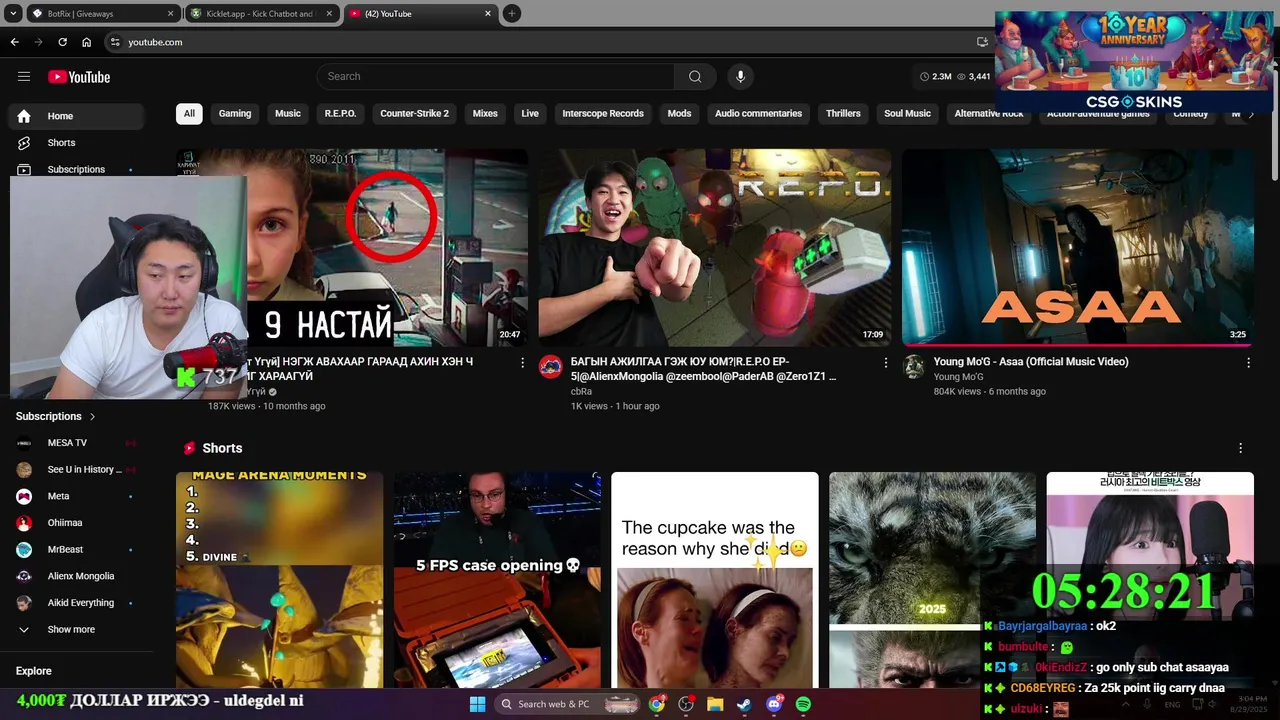The image size is (1280, 720).
Task: Click cbRa channel avatar
Action: tap(551, 367)
